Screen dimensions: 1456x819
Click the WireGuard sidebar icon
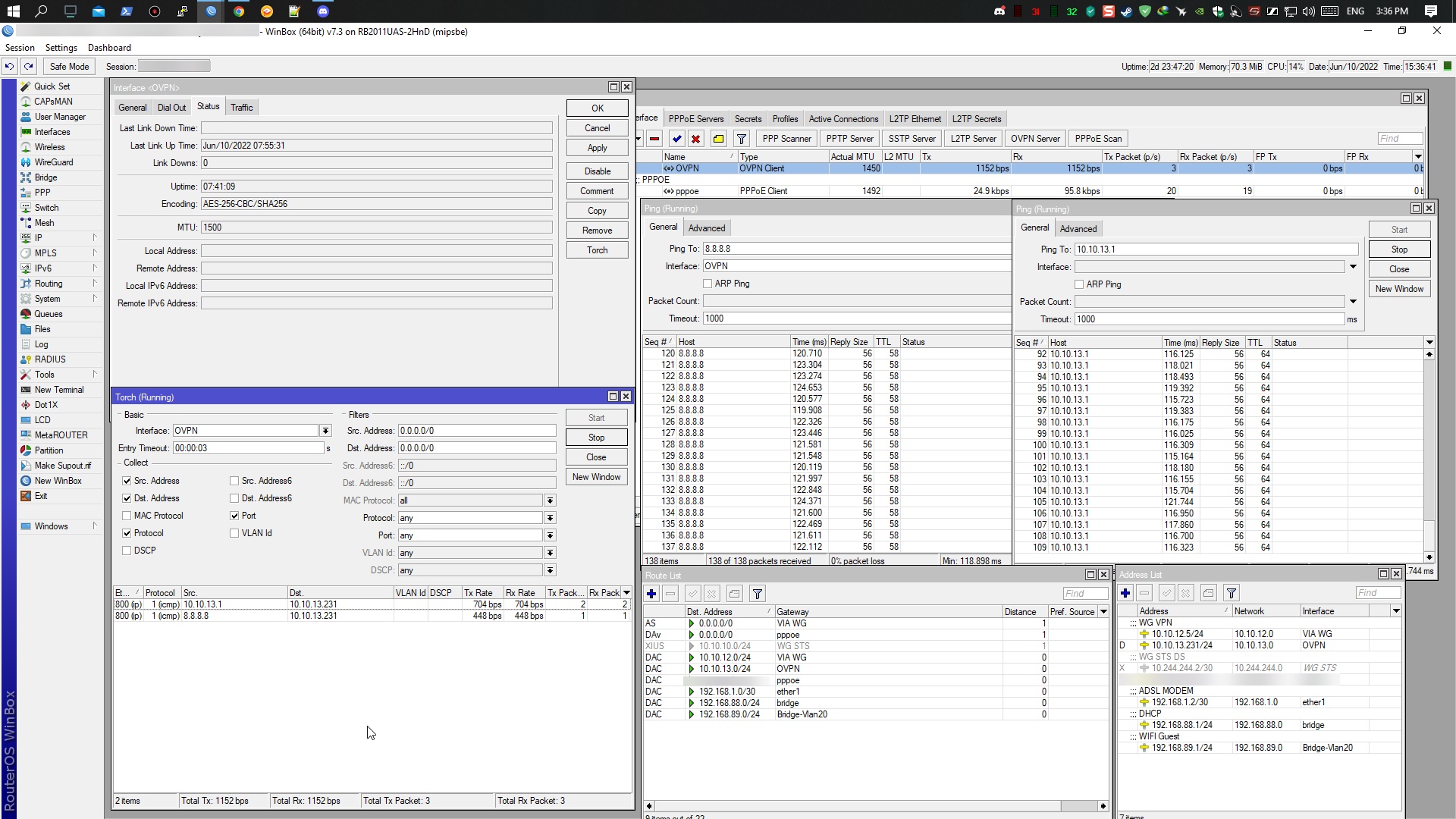[26, 162]
